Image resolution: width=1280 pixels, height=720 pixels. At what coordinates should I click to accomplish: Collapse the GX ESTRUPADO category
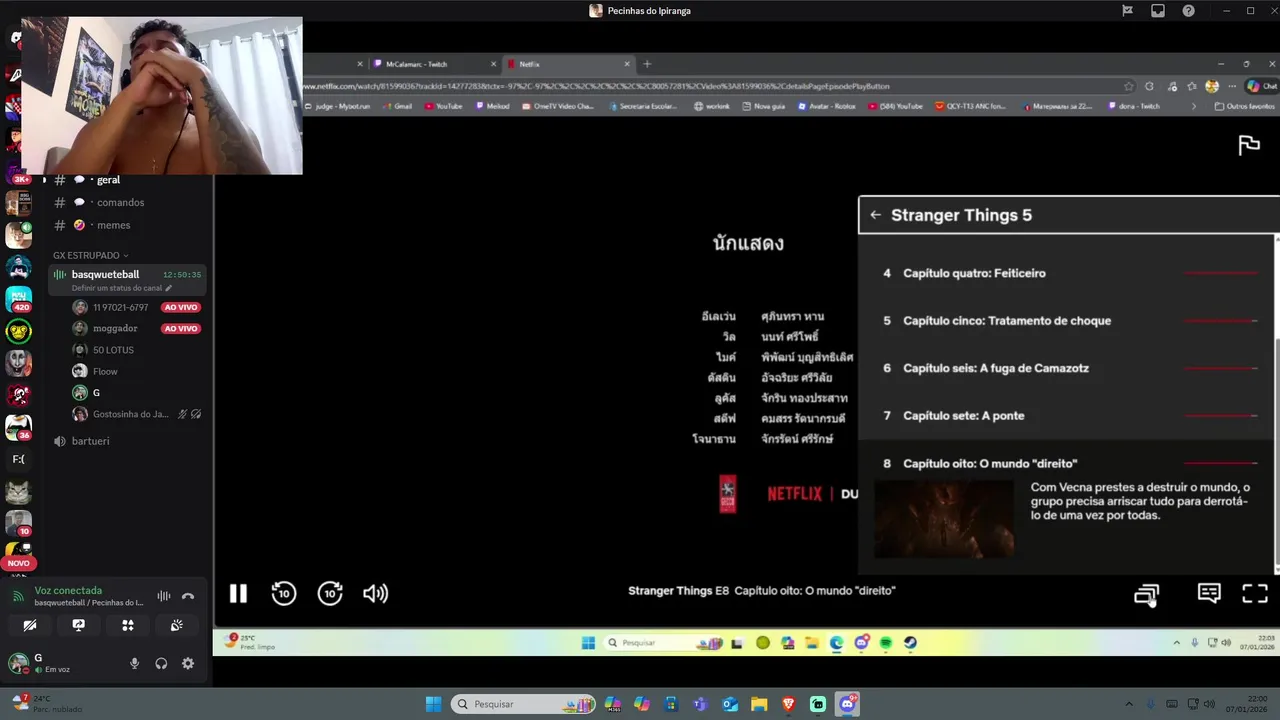point(91,255)
